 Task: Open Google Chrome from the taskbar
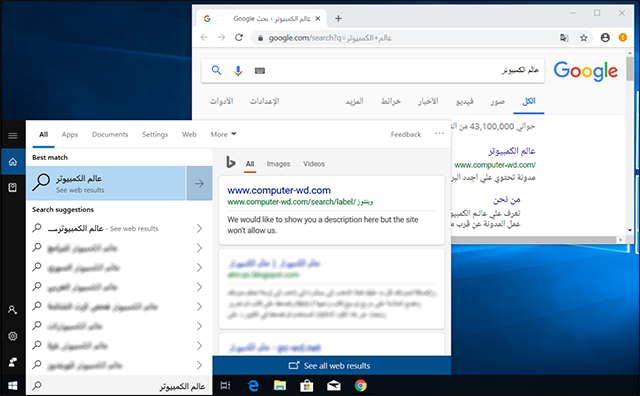point(360,385)
